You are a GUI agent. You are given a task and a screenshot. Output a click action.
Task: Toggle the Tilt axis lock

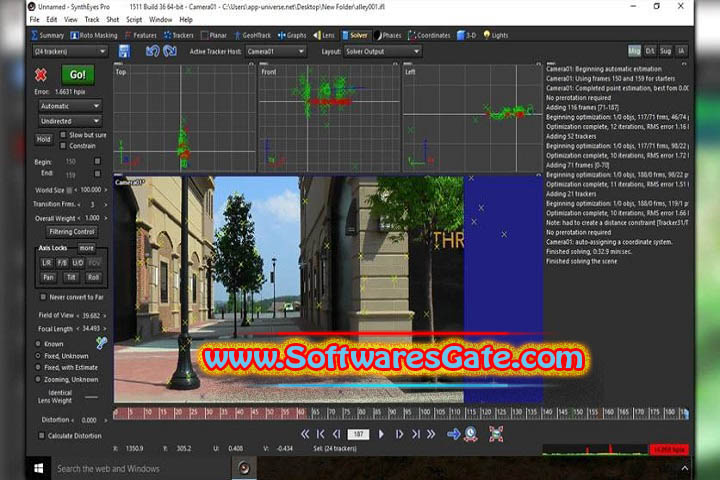coord(71,277)
